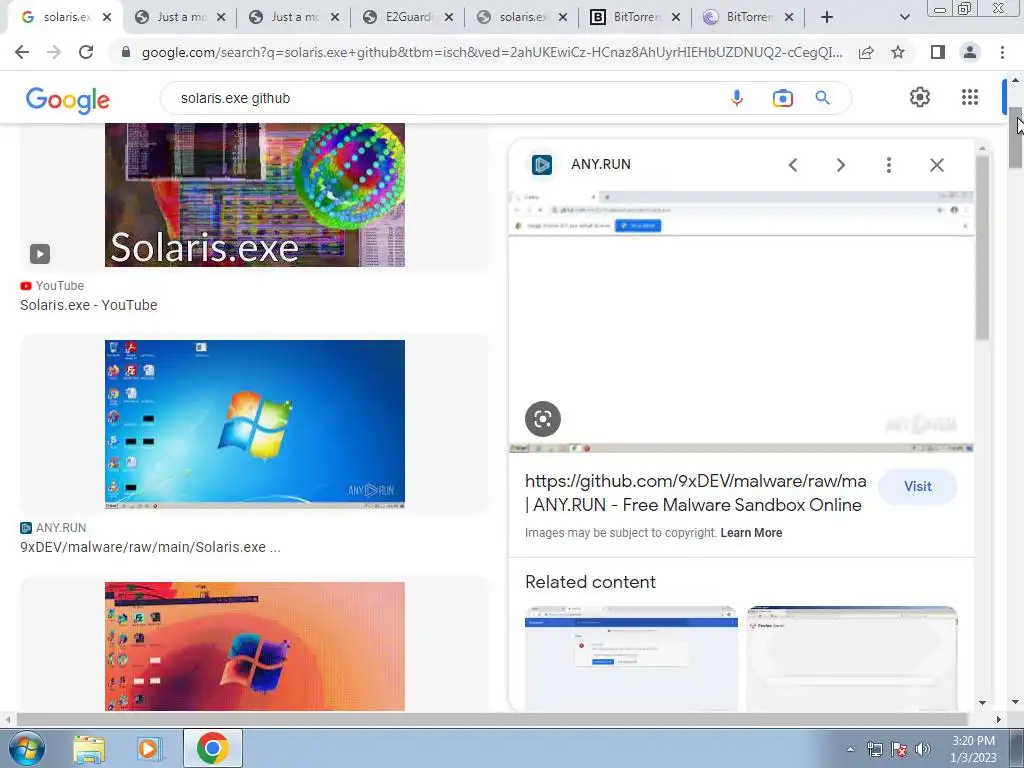Click the Visit button
1024x768 pixels.
pos(918,487)
